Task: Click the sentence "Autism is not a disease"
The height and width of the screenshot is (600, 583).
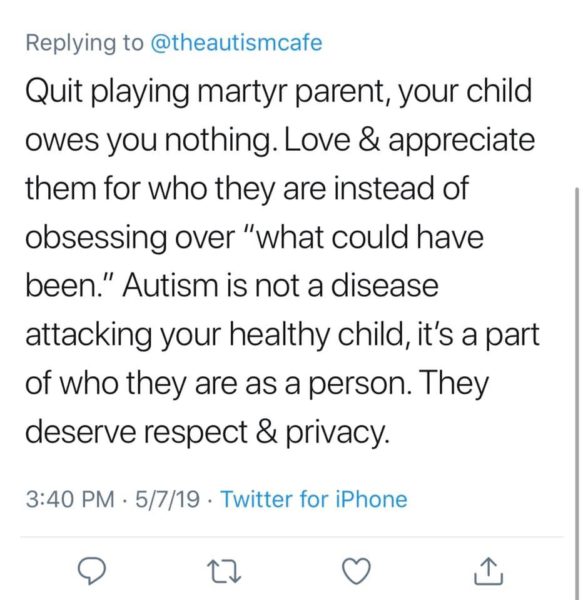Action: tap(280, 286)
